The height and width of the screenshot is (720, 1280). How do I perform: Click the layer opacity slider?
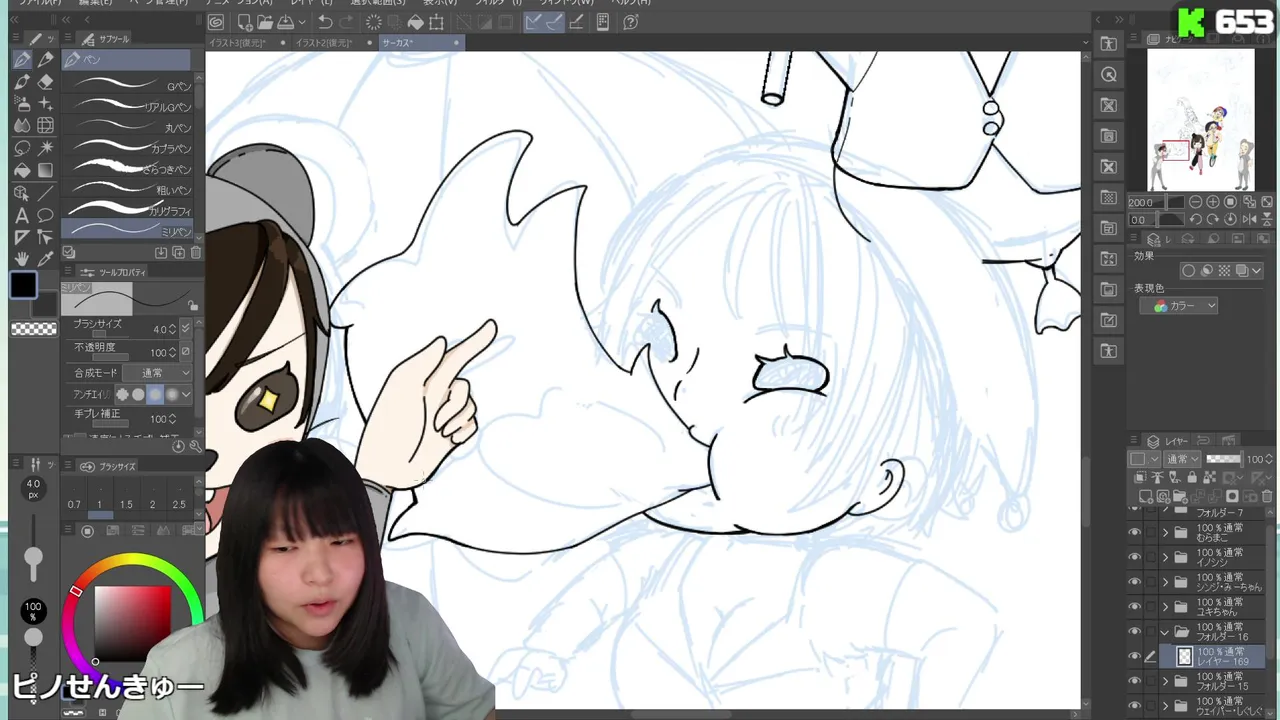pyautogui.click(x=1224, y=459)
